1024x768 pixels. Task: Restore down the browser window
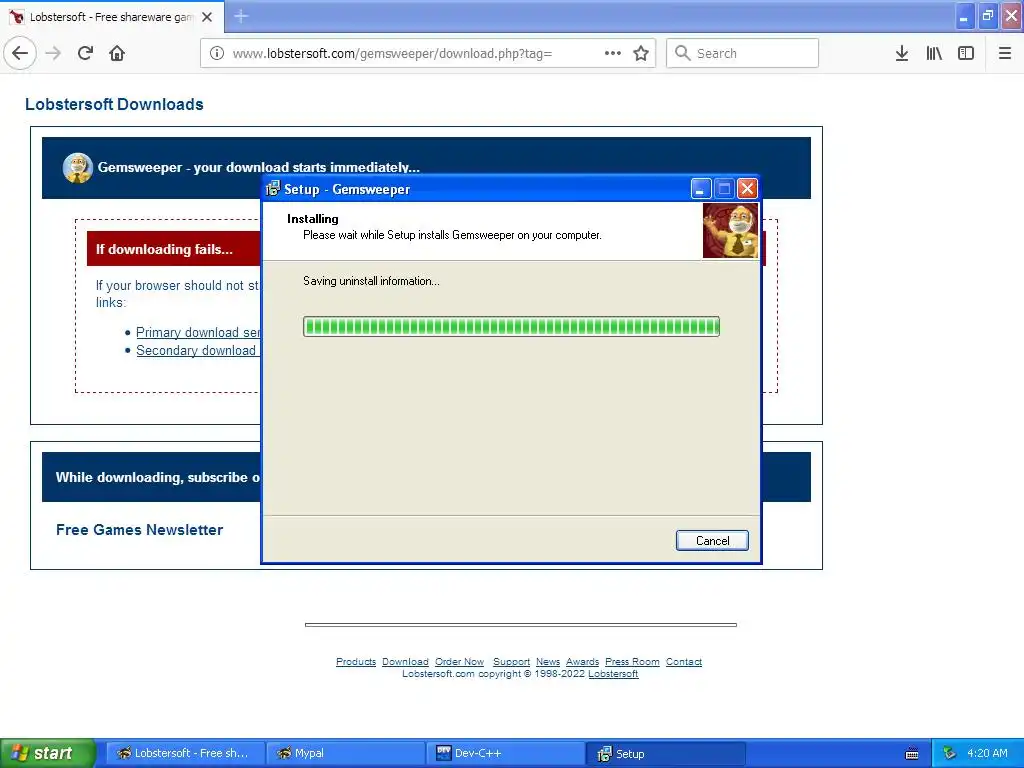(987, 16)
